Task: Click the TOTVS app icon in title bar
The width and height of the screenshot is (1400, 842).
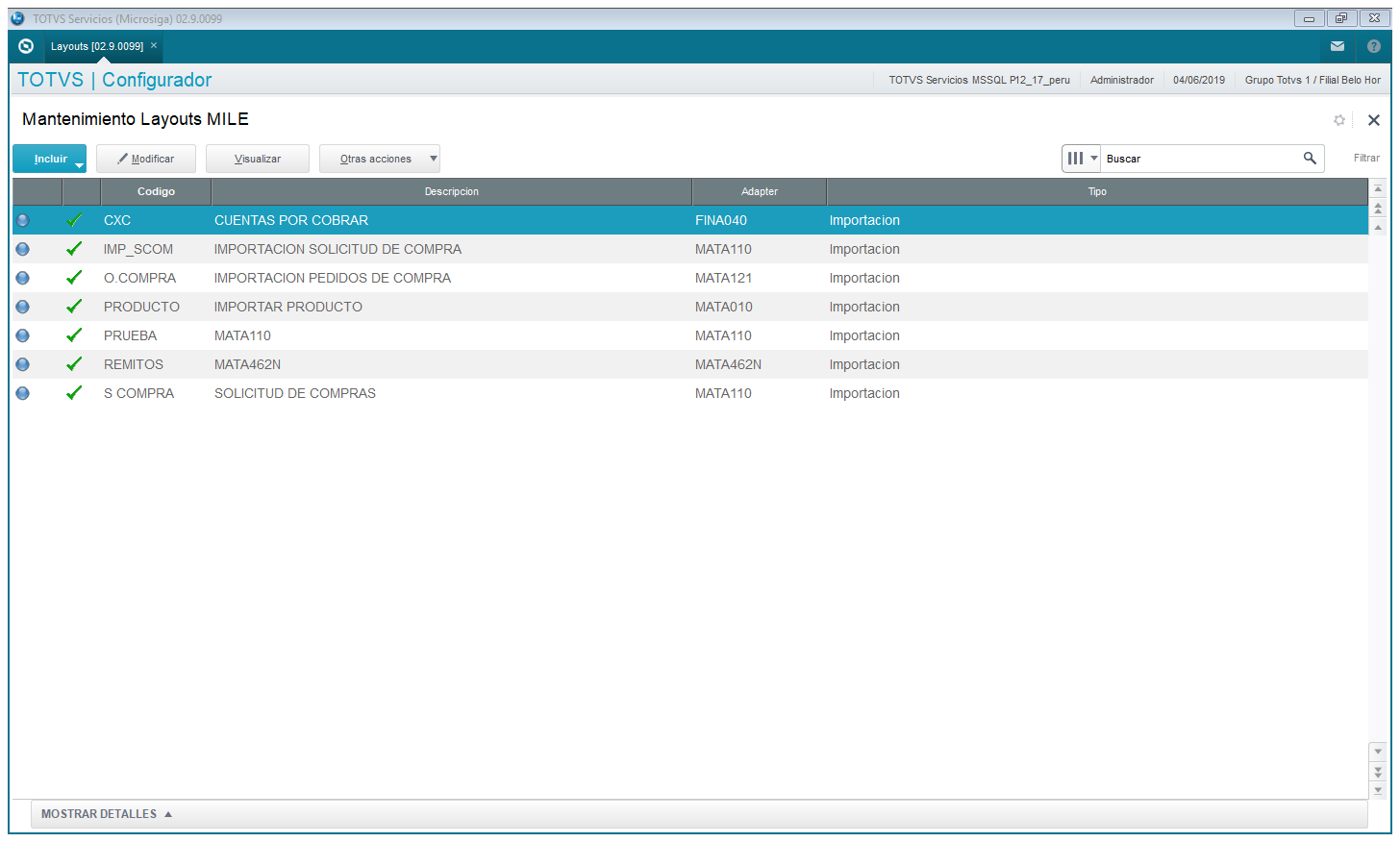Action: [x=17, y=18]
